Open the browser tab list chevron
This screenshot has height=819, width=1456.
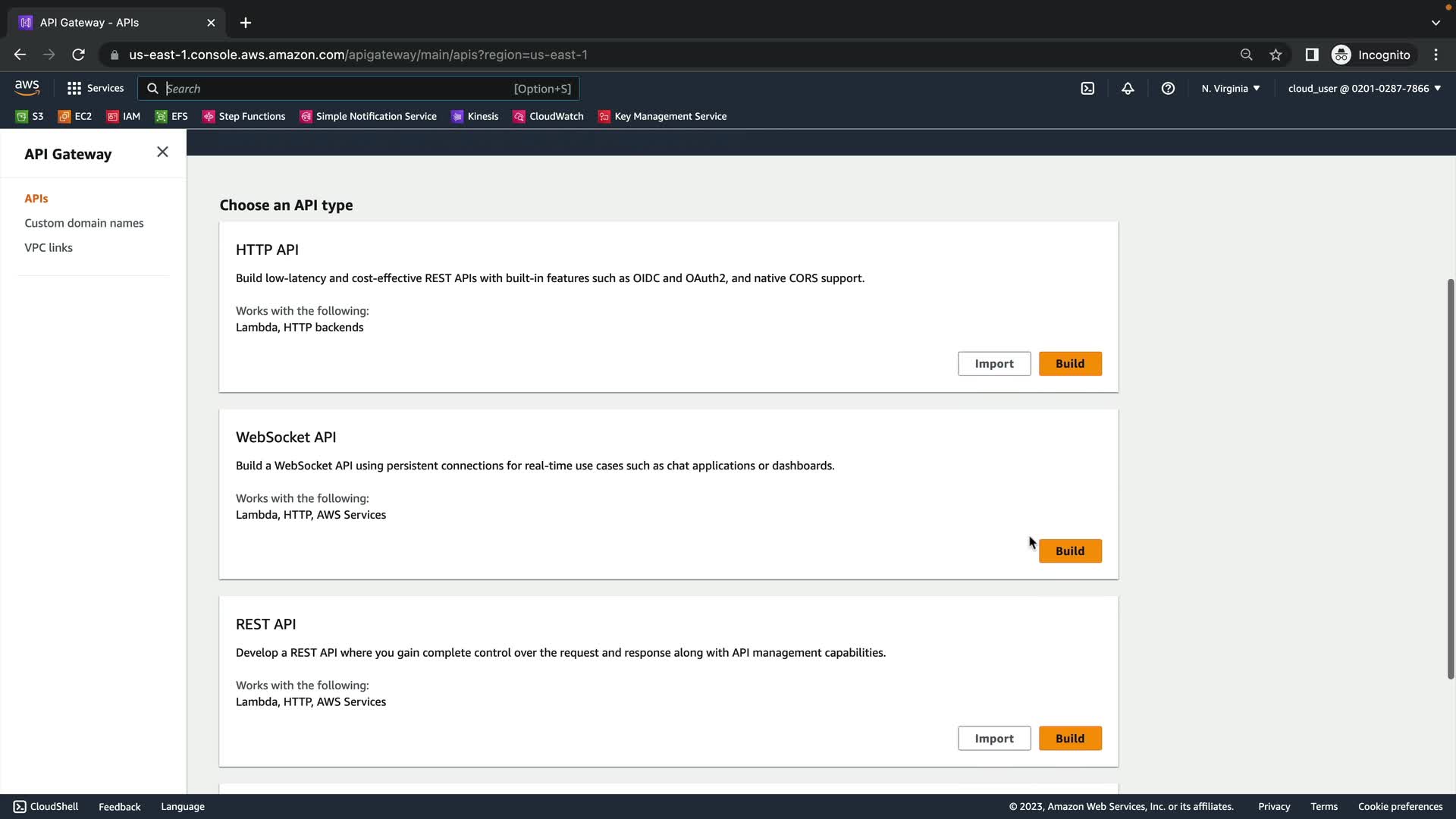[1436, 23]
